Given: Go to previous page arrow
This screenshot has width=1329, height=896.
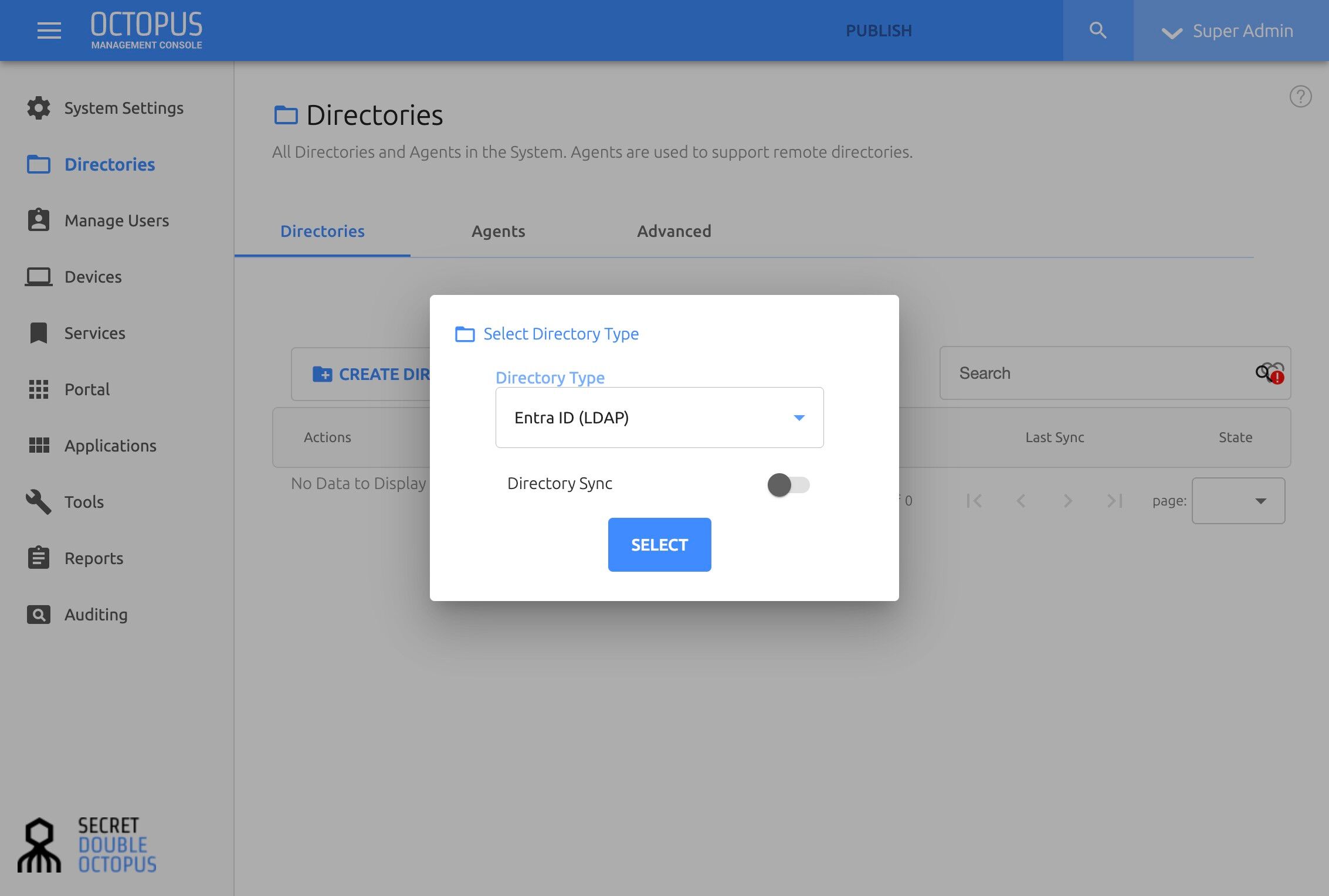Looking at the screenshot, I should point(1021,501).
